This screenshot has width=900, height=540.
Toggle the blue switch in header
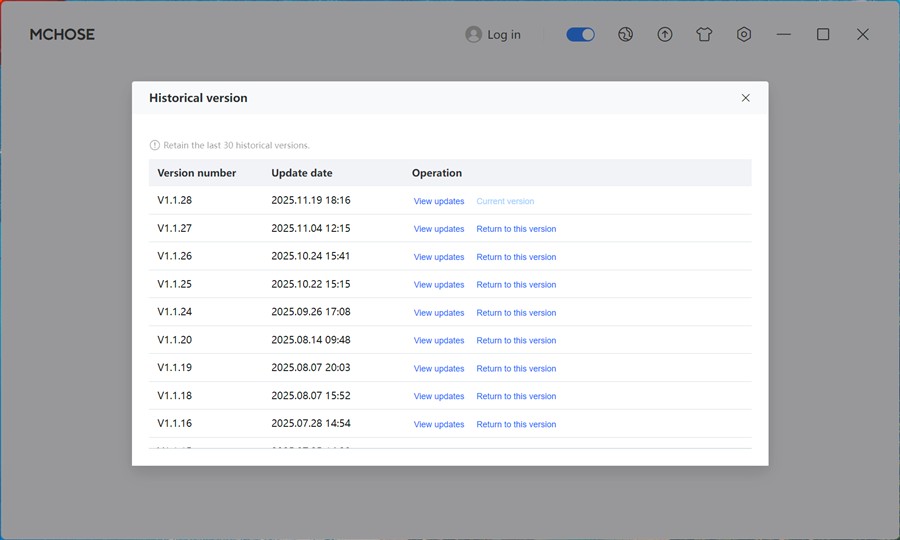[x=580, y=34]
